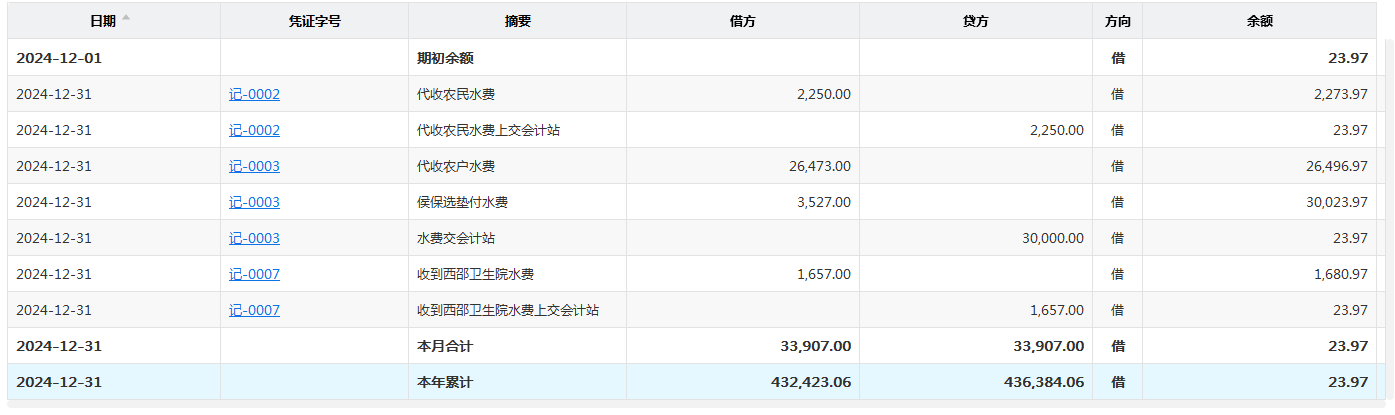Click the ascending sort arrow beside 日期
The image size is (1395, 415).
(x=126, y=18)
